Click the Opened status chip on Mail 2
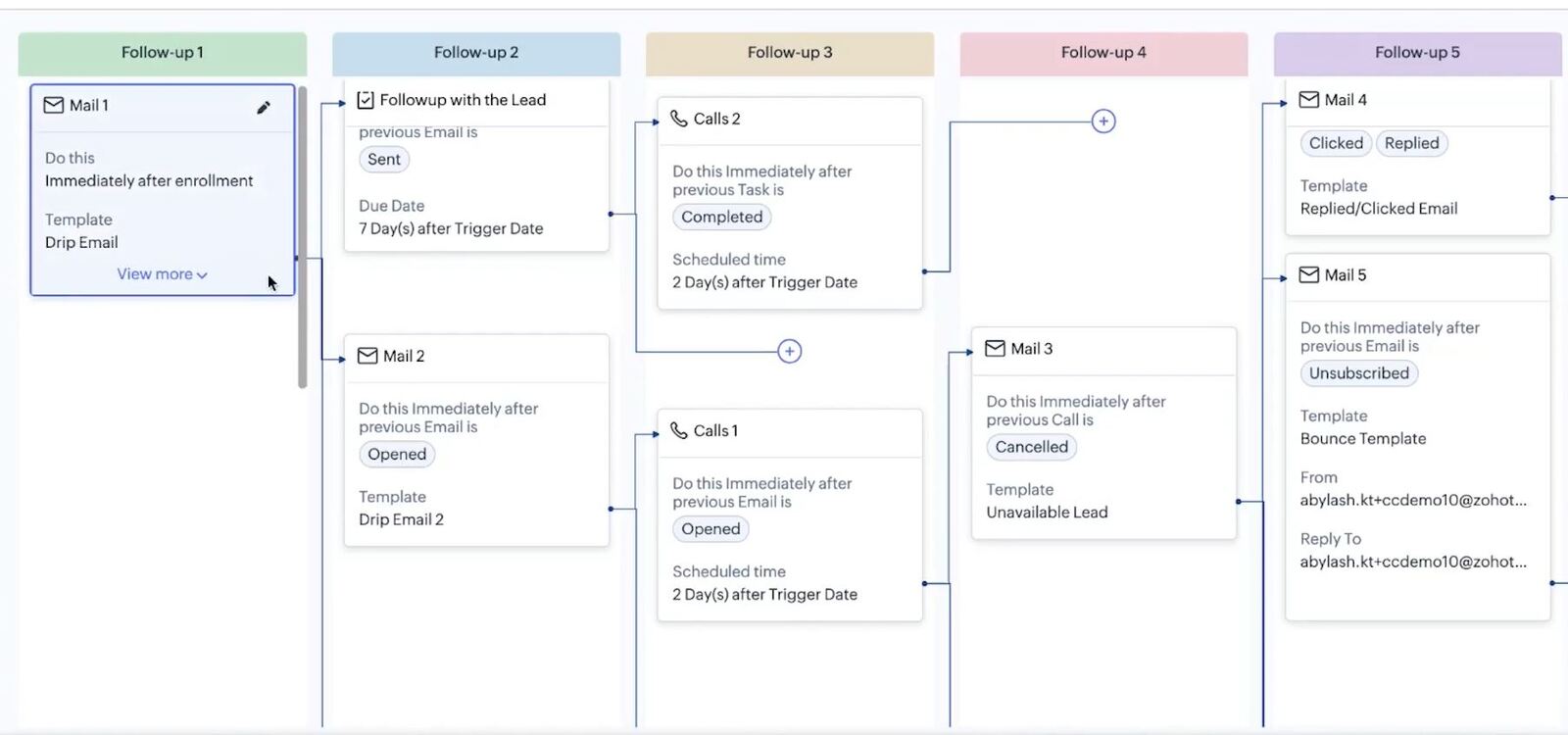This screenshot has width=1568, height=735. pyautogui.click(x=397, y=455)
